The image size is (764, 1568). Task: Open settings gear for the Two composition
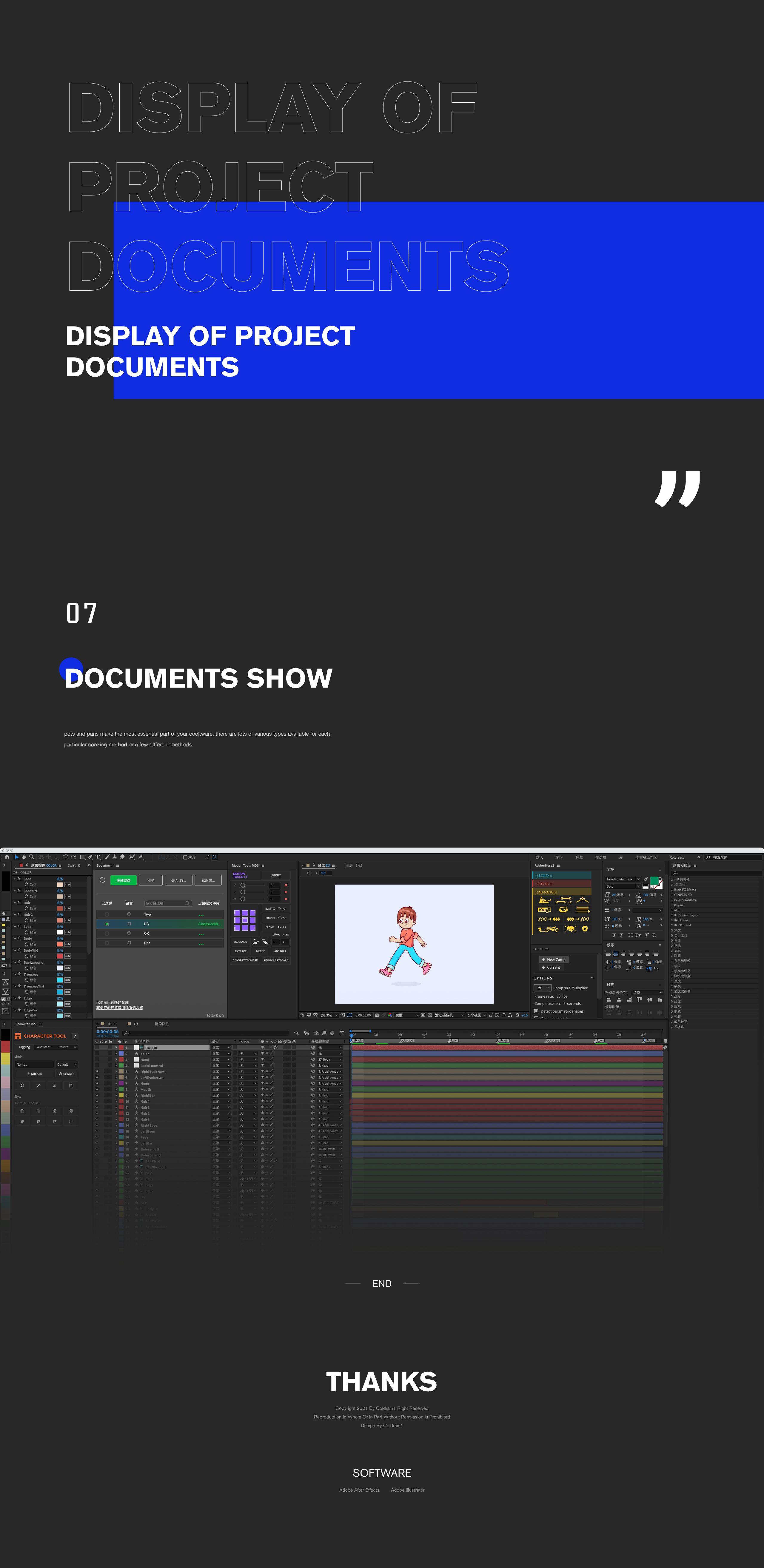(x=129, y=914)
